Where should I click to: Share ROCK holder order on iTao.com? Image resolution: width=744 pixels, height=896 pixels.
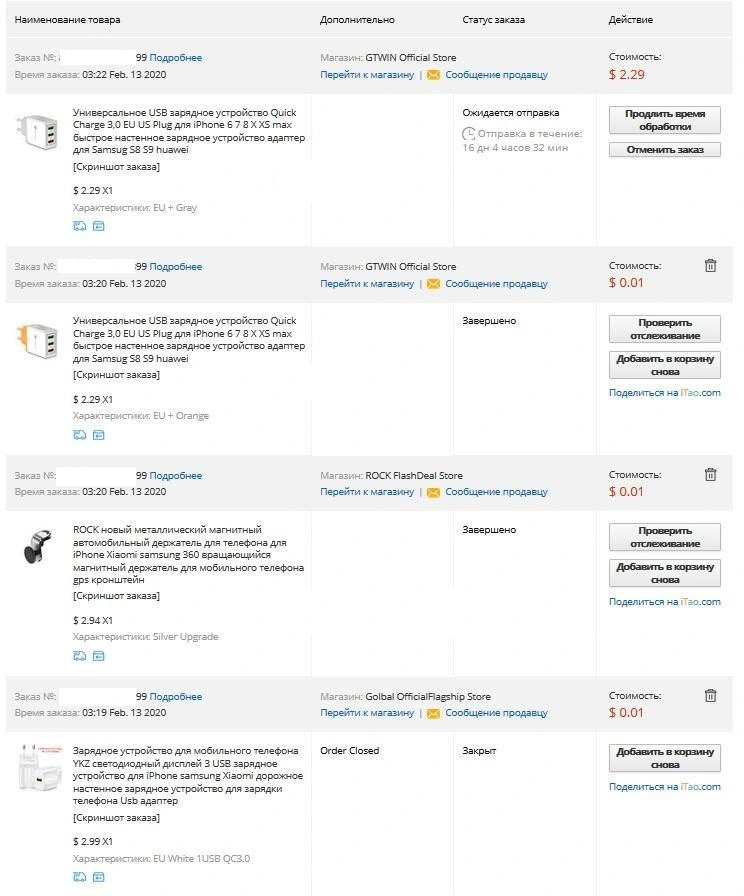click(x=665, y=602)
